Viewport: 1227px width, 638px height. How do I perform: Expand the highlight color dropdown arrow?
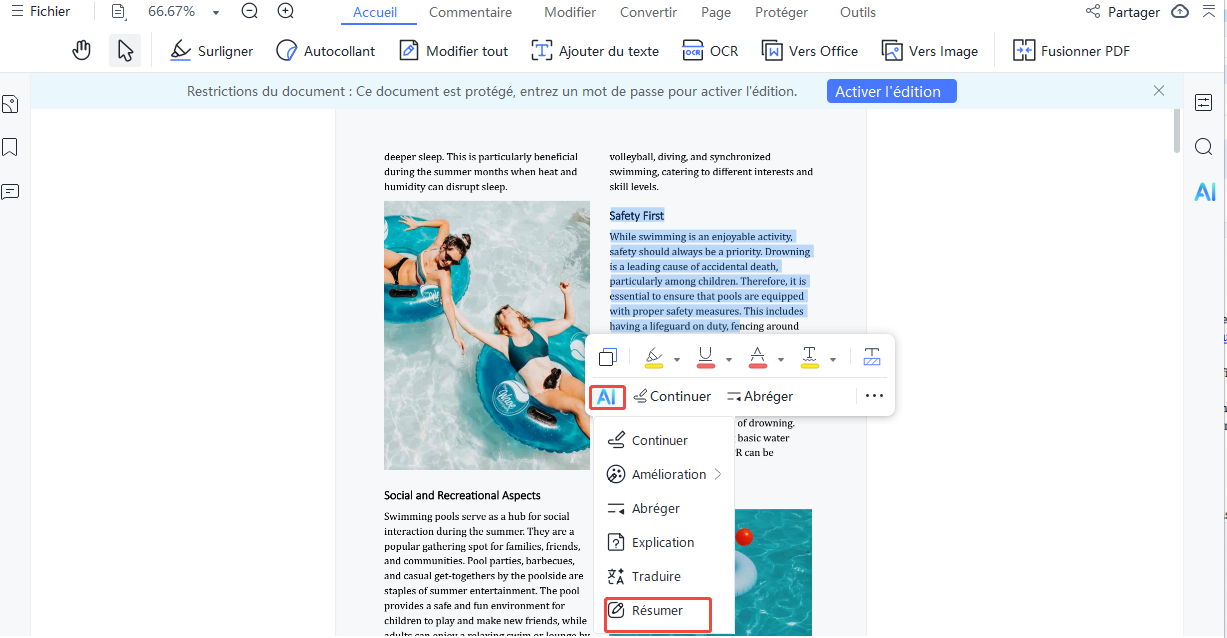pos(677,359)
